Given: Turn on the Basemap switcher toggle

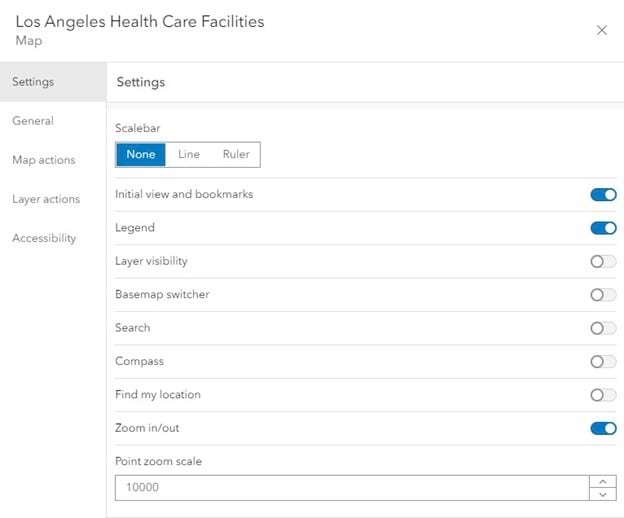Looking at the screenshot, I should coord(603,295).
